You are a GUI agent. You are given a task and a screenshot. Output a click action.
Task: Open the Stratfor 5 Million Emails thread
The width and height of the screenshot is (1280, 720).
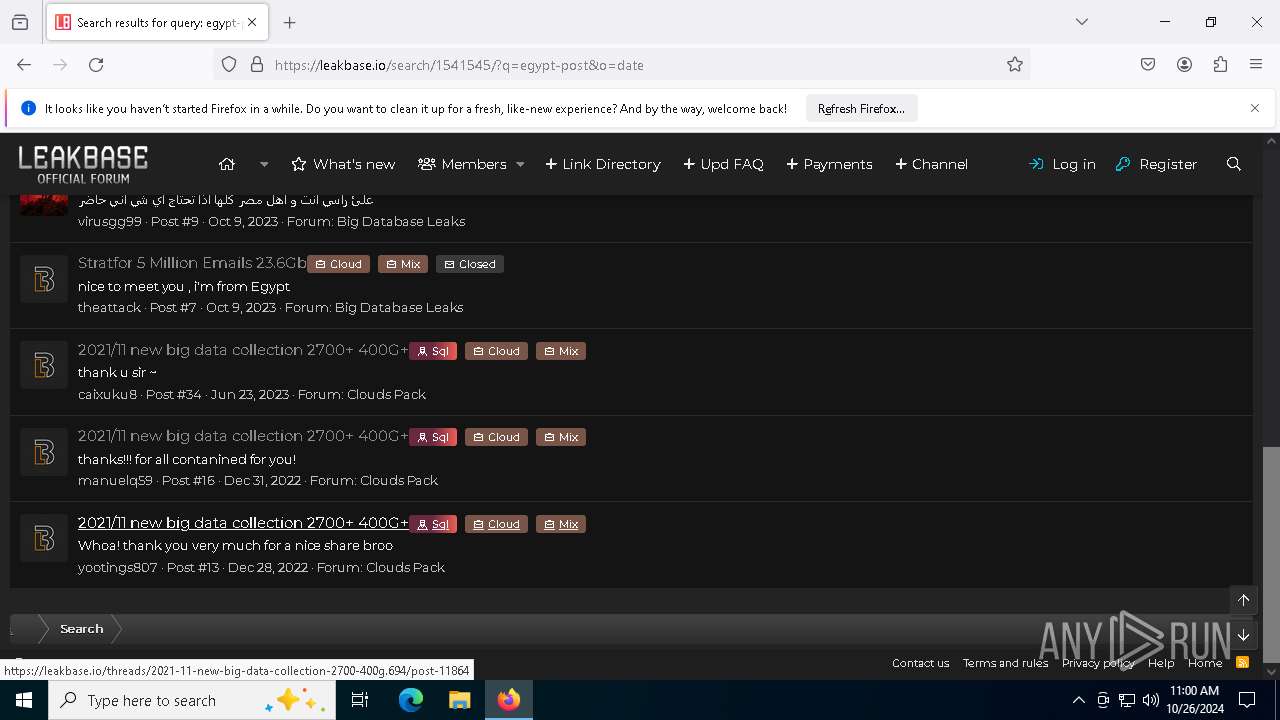point(192,263)
